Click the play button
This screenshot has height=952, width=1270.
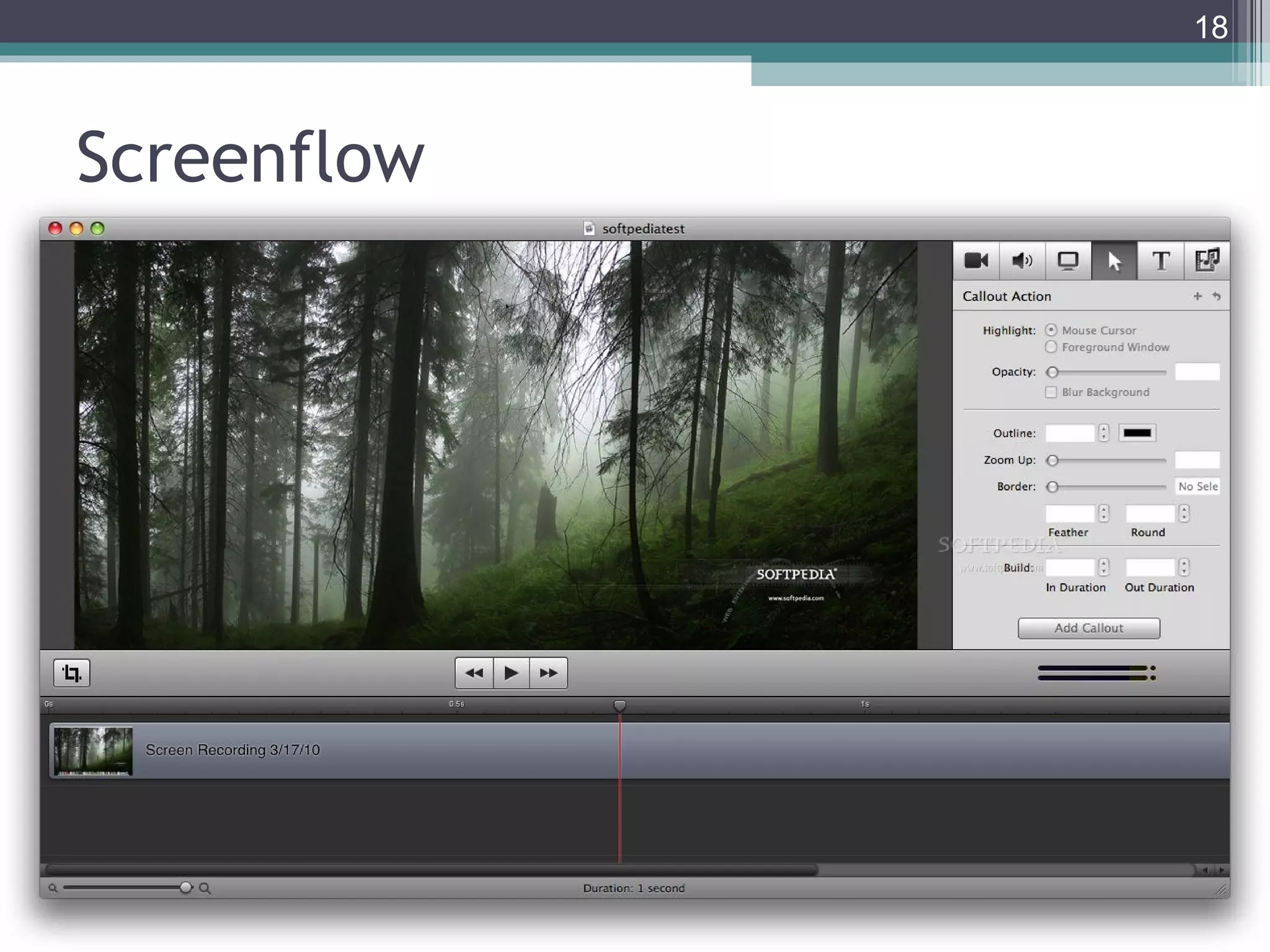coord(512,673)
